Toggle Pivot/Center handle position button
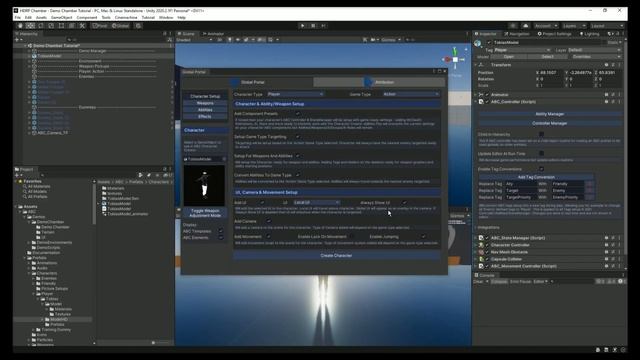Viewport: 640px width, 360px height. click(100, 26)
